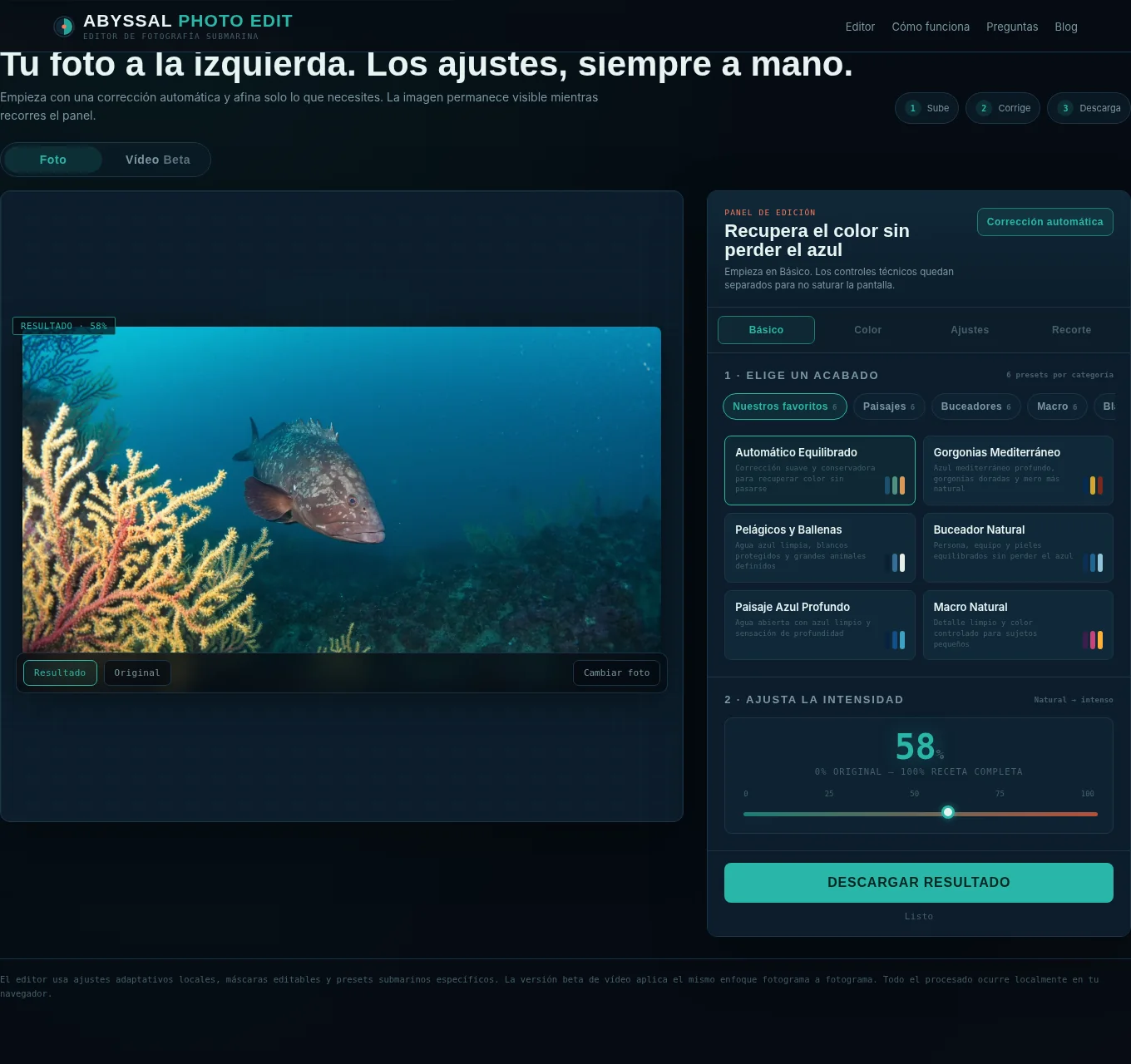The height and width of the screenshot is (1064, 1131).
Task: Choose the Paisaje Azul Profundo preset
Action: [x=819, y=625]
